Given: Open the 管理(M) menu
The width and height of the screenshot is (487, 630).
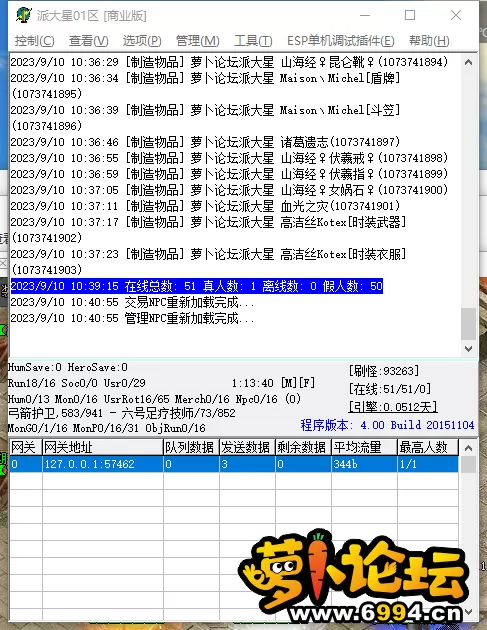Looking at the screenshot, I should click(197, 41).
